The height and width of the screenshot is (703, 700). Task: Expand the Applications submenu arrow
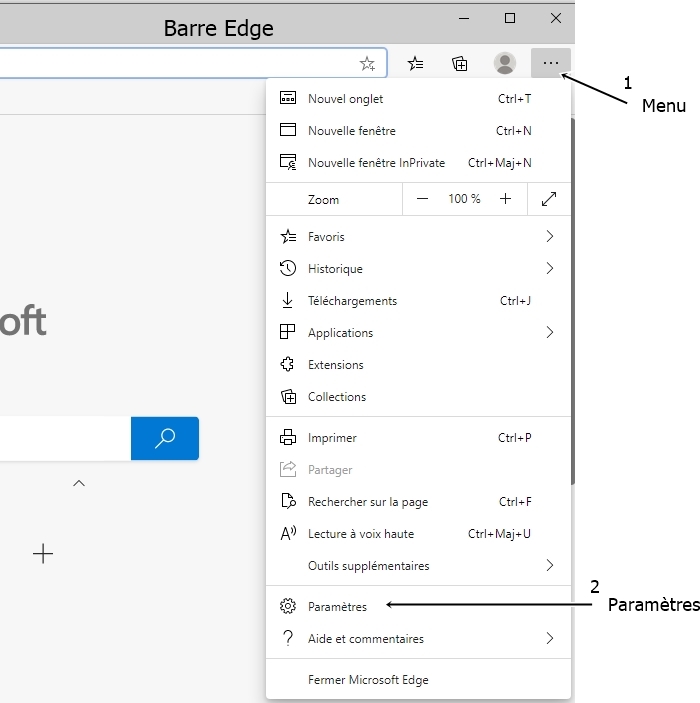(550, 332)
